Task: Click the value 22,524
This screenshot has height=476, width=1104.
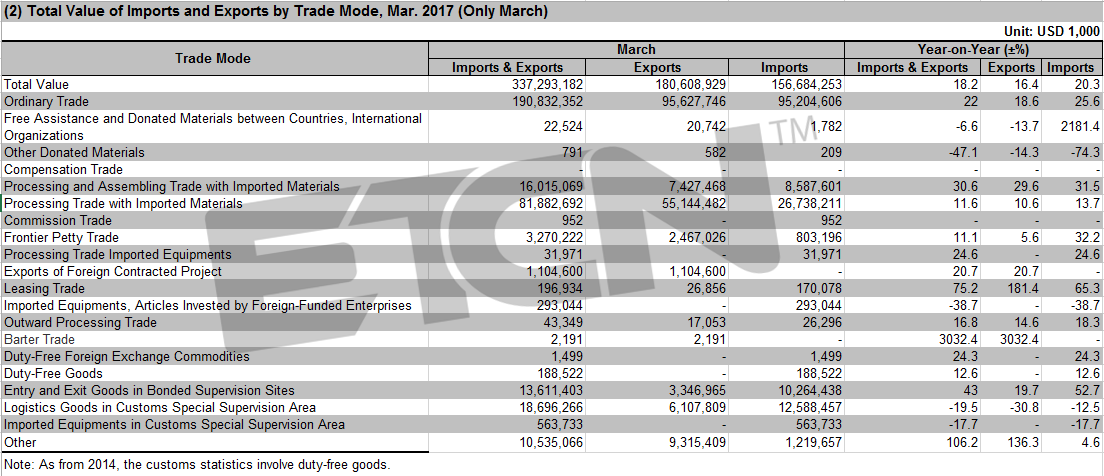Action: click(x=561, y=127)
